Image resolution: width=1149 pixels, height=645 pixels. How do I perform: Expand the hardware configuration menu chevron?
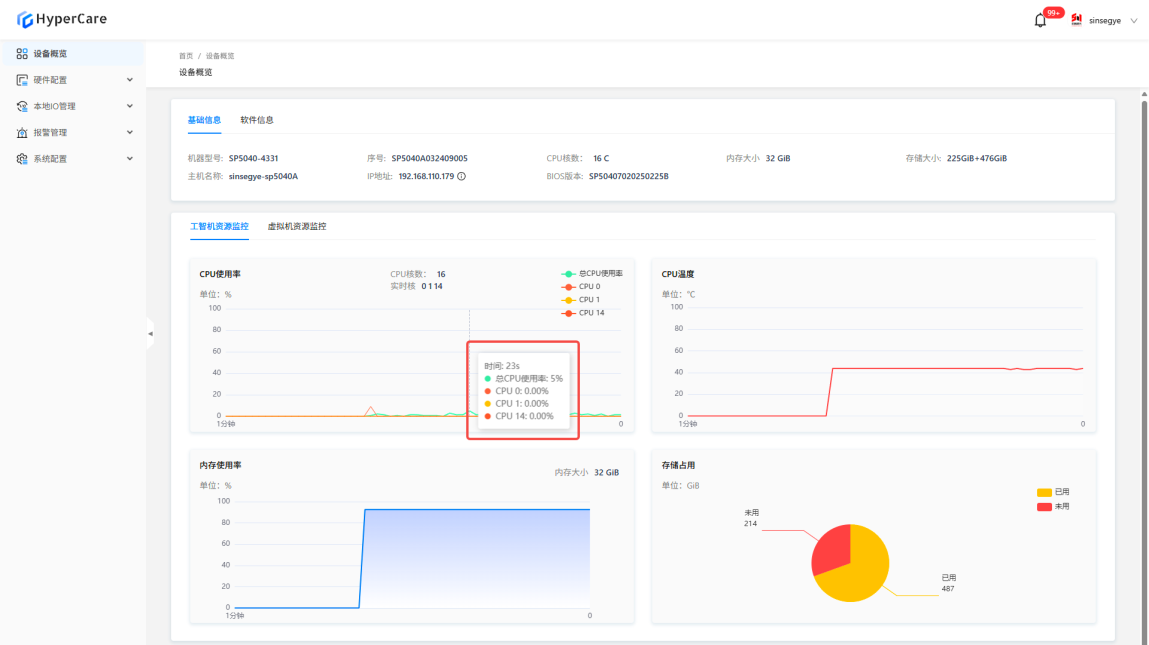[129, 80]
